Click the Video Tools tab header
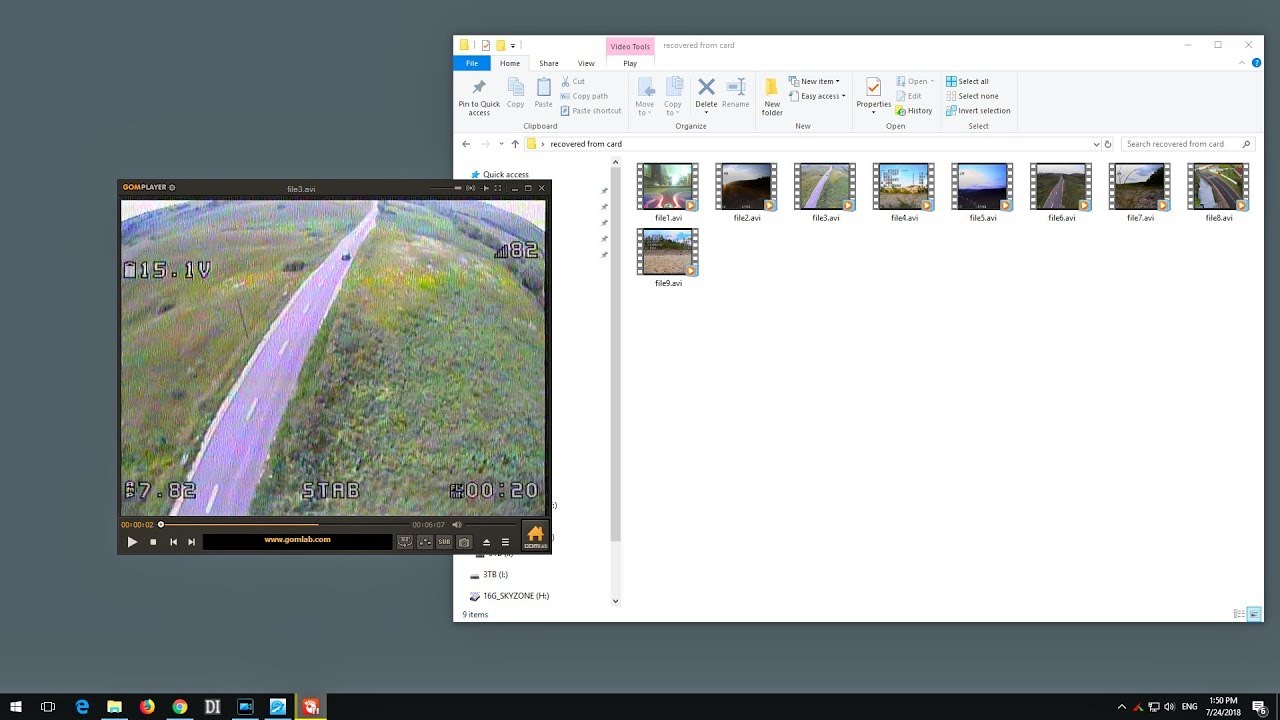This screenshot has width=1280, height=720. click(x=630, y=46)
